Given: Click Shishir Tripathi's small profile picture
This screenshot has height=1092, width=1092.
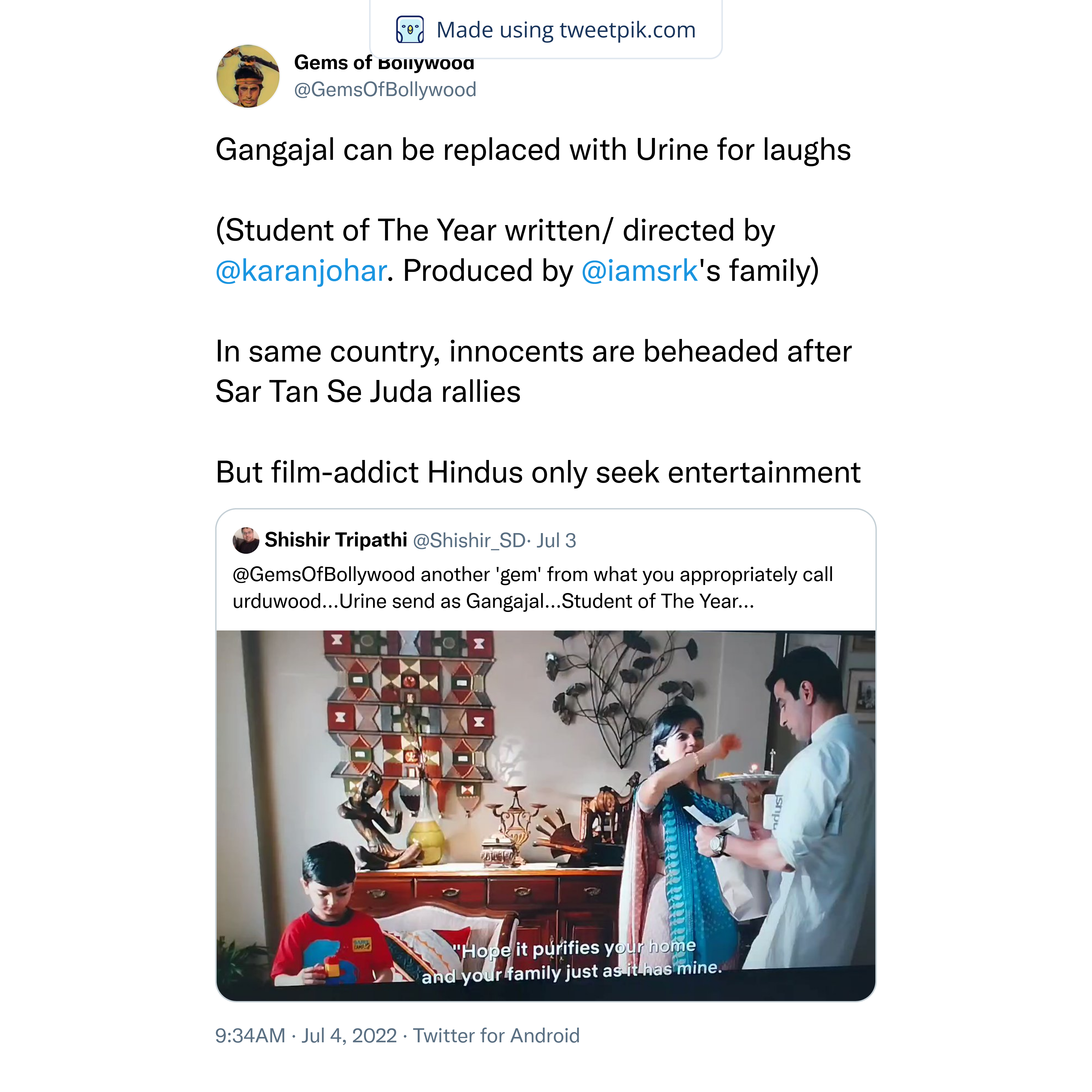Looking at the screenshot, I should pos(246,540).
